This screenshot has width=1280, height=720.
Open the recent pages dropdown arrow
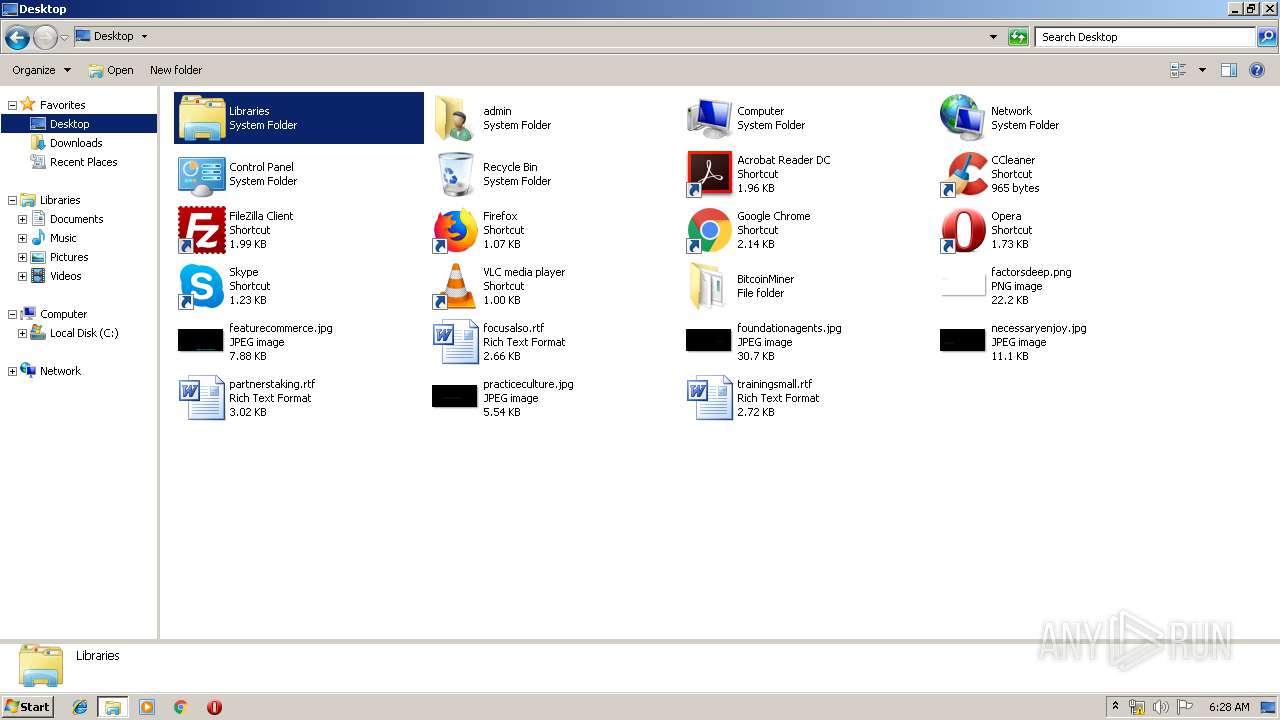(x=65, y=38)
